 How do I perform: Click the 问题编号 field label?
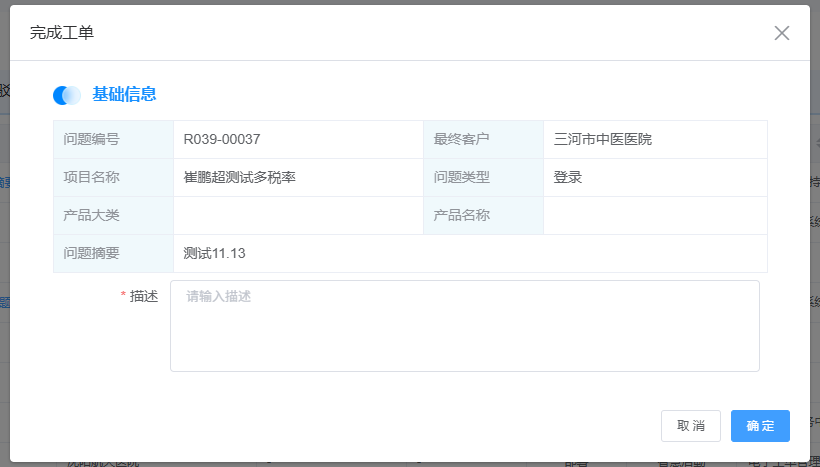click(91, 140)
